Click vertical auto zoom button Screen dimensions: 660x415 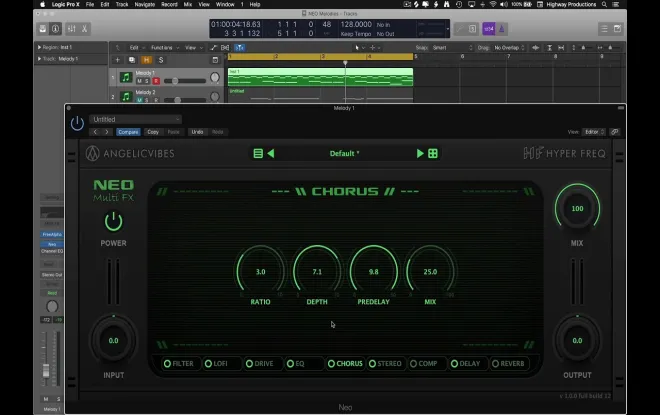(x=549, y=48)
